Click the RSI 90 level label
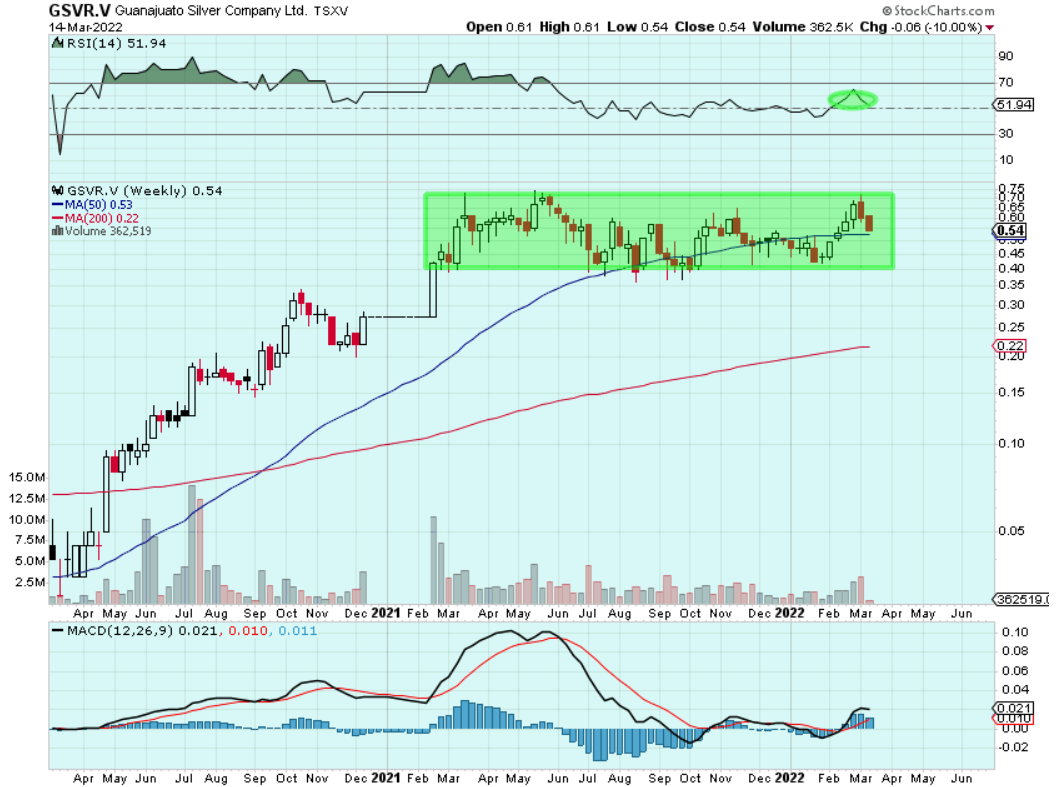 [x=1006, y=56]
